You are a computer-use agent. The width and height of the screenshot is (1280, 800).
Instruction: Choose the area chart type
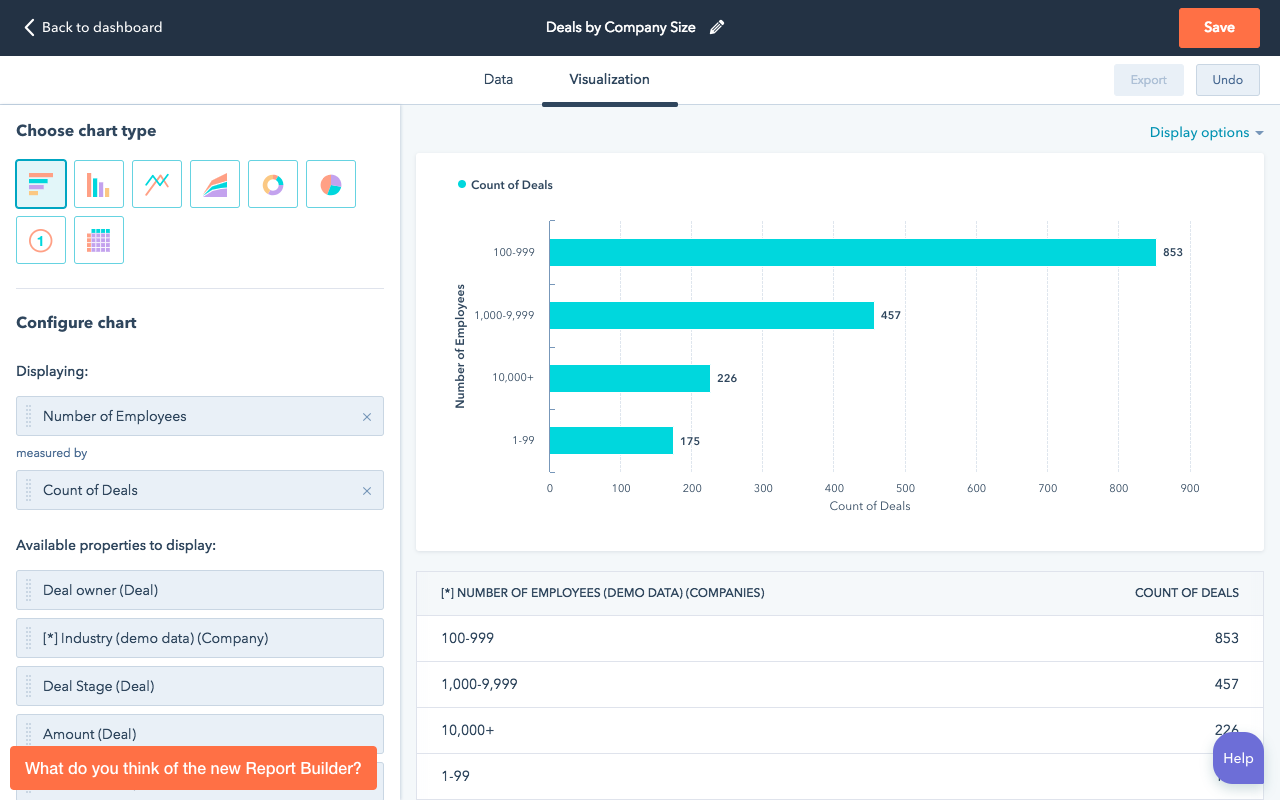point(215,184)
